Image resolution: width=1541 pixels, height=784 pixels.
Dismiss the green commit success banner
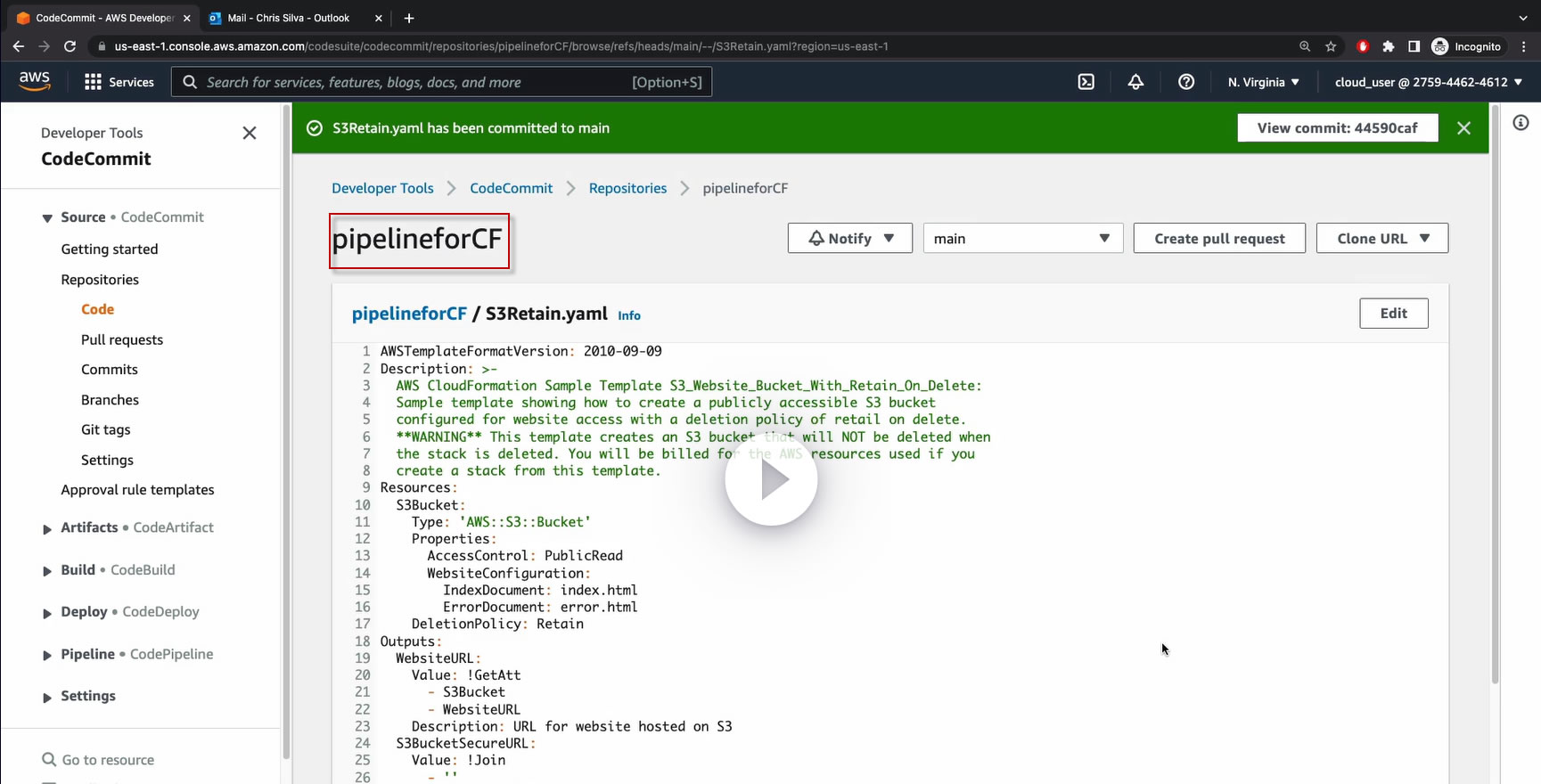[x=1463, y=128]
